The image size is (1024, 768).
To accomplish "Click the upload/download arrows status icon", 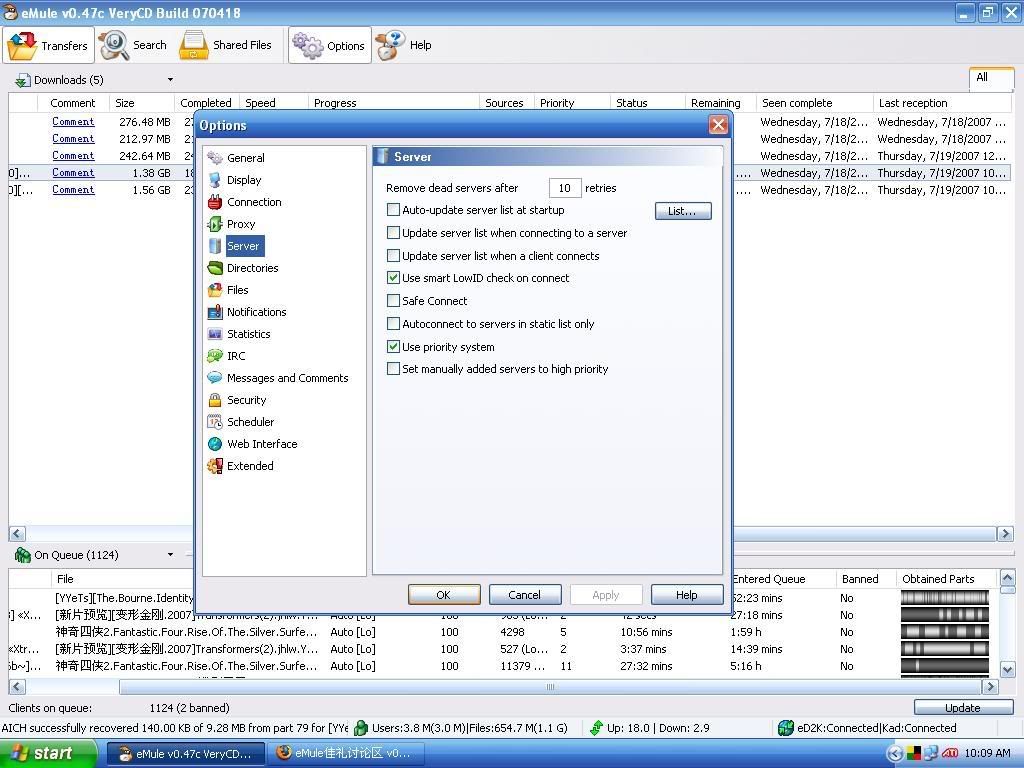I will [x=596, y=728].
